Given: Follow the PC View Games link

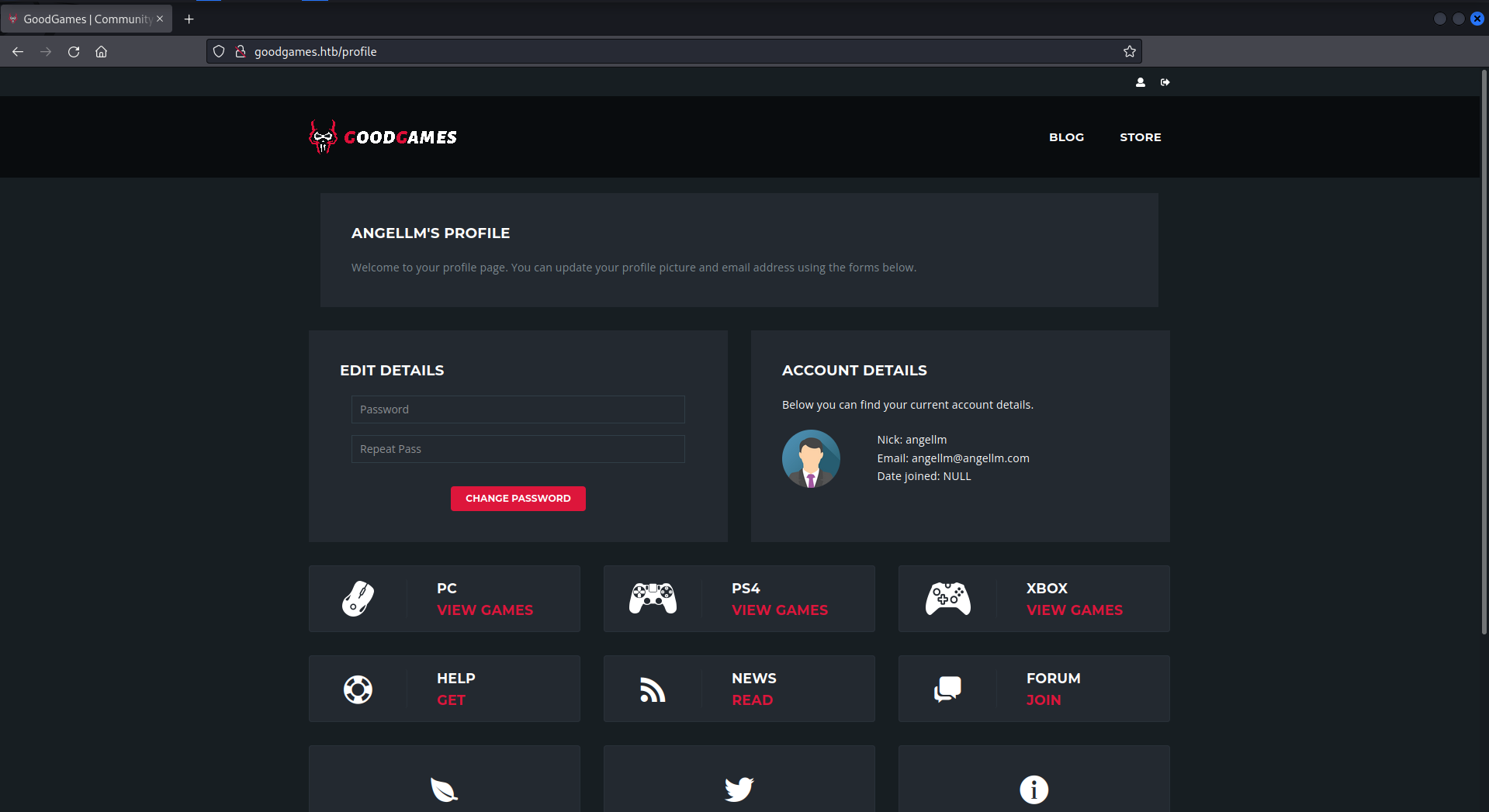Looking at the screenshot, I should [x=485, y=610].
